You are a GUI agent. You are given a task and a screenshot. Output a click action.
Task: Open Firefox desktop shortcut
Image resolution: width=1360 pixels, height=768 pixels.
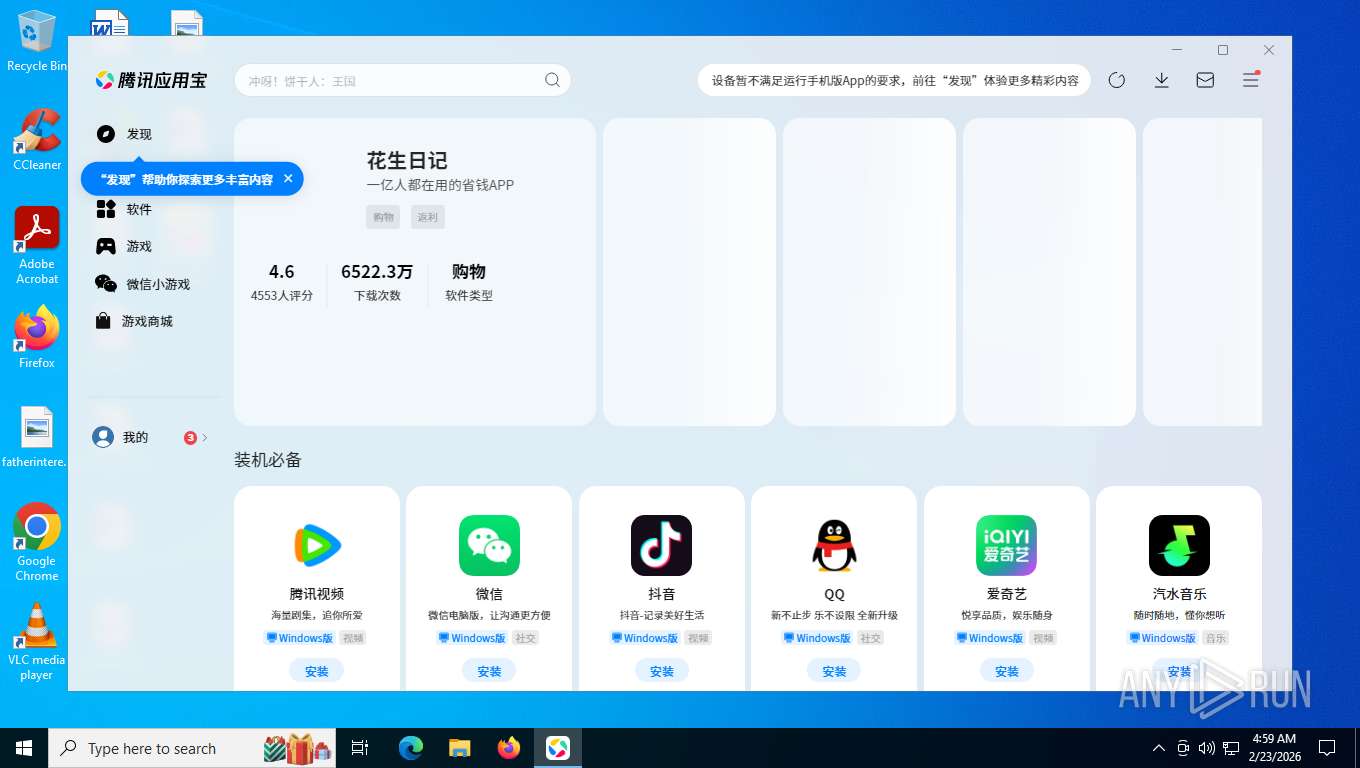pos(37,337)
